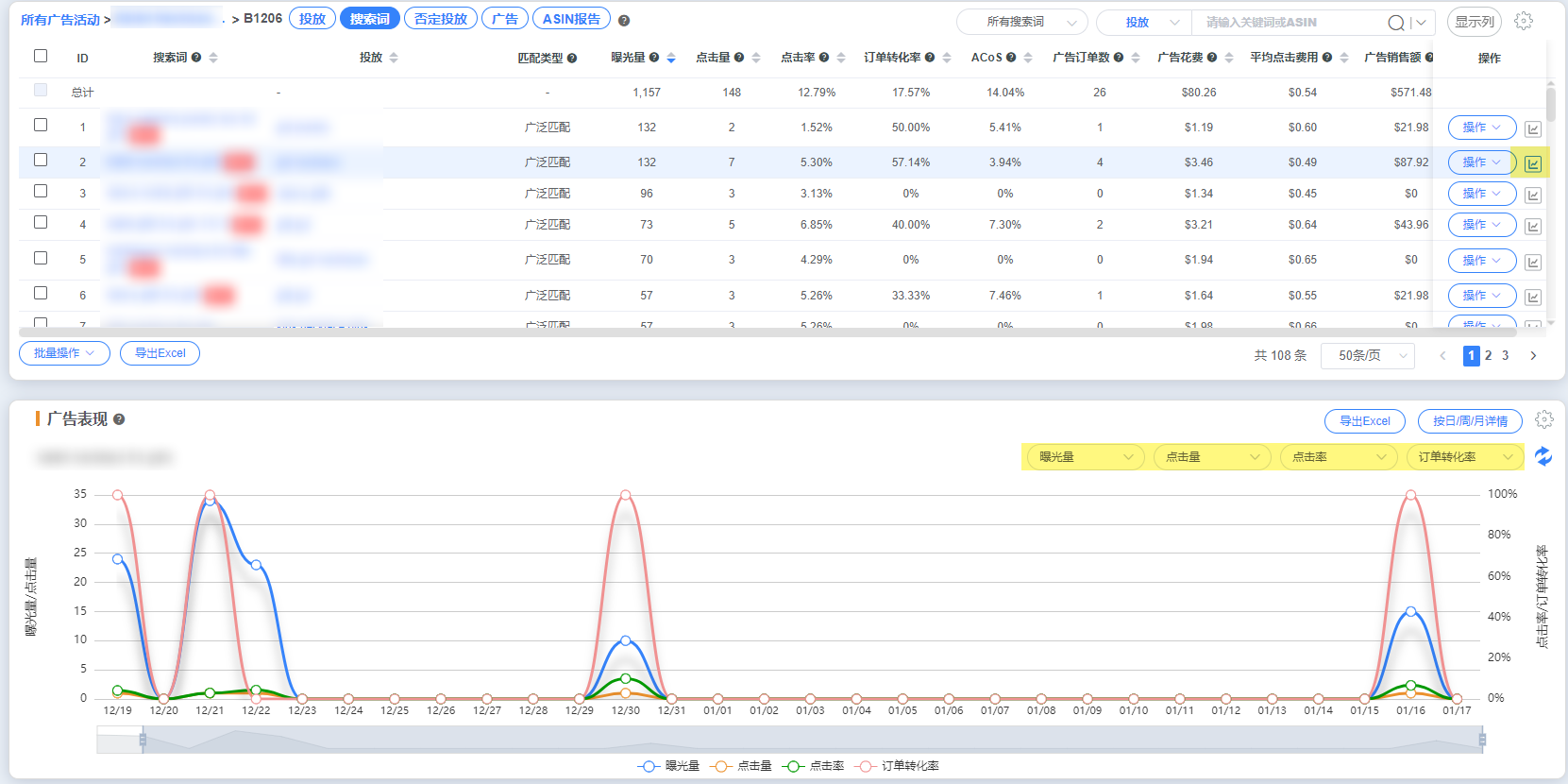Click help icon next to 匹配类型
This screenshot has width=1568, height=784.
(572, 58)
